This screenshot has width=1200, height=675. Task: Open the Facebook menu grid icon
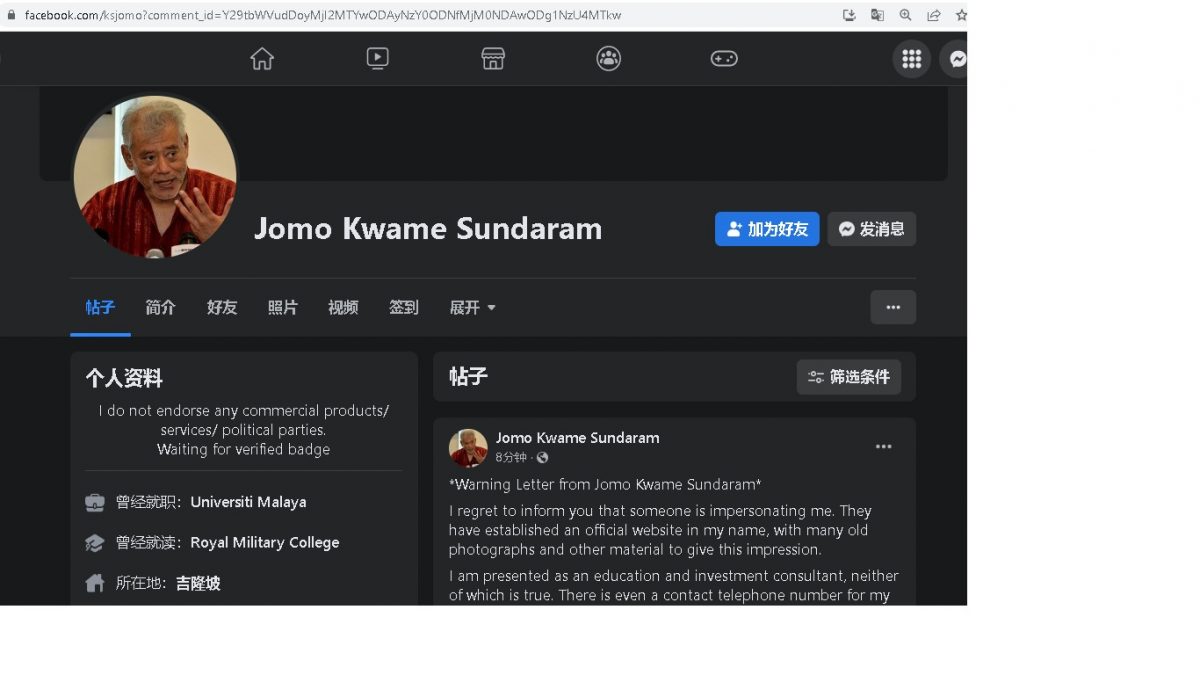point(911,59)
